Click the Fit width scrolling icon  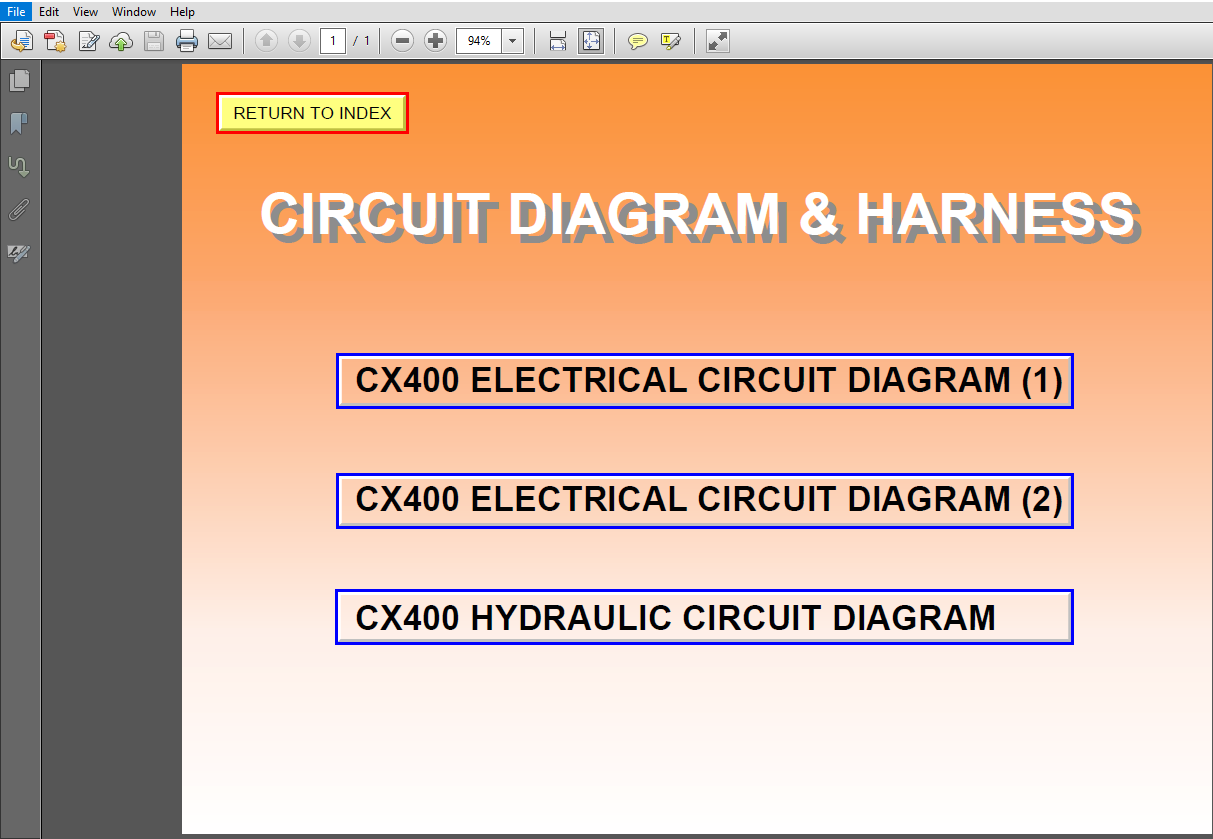tap(558, 41)
